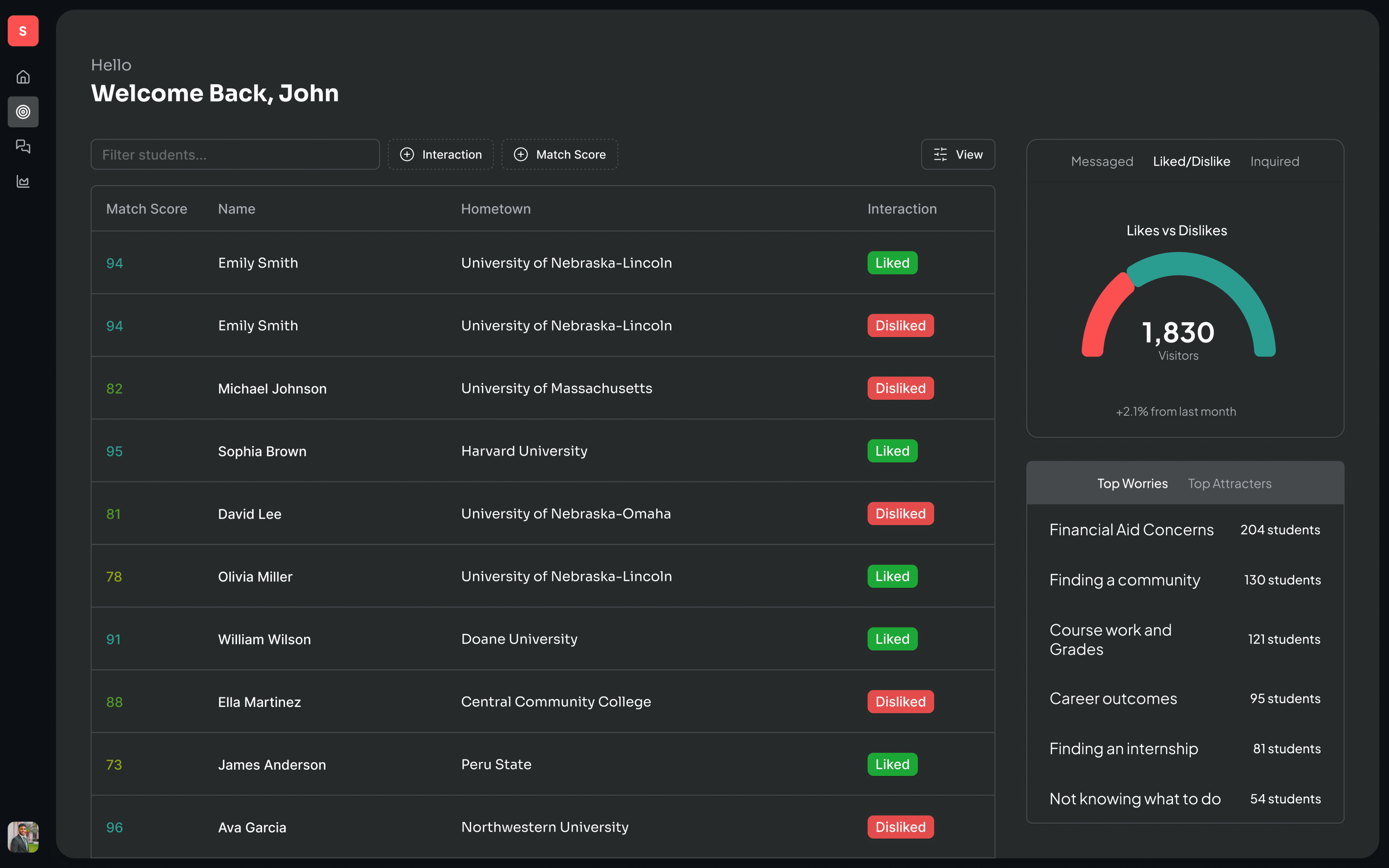Click the plus icon on the Match Score filter
Viewport: 1389px width, 868px height.
click(x=521, y=154)
